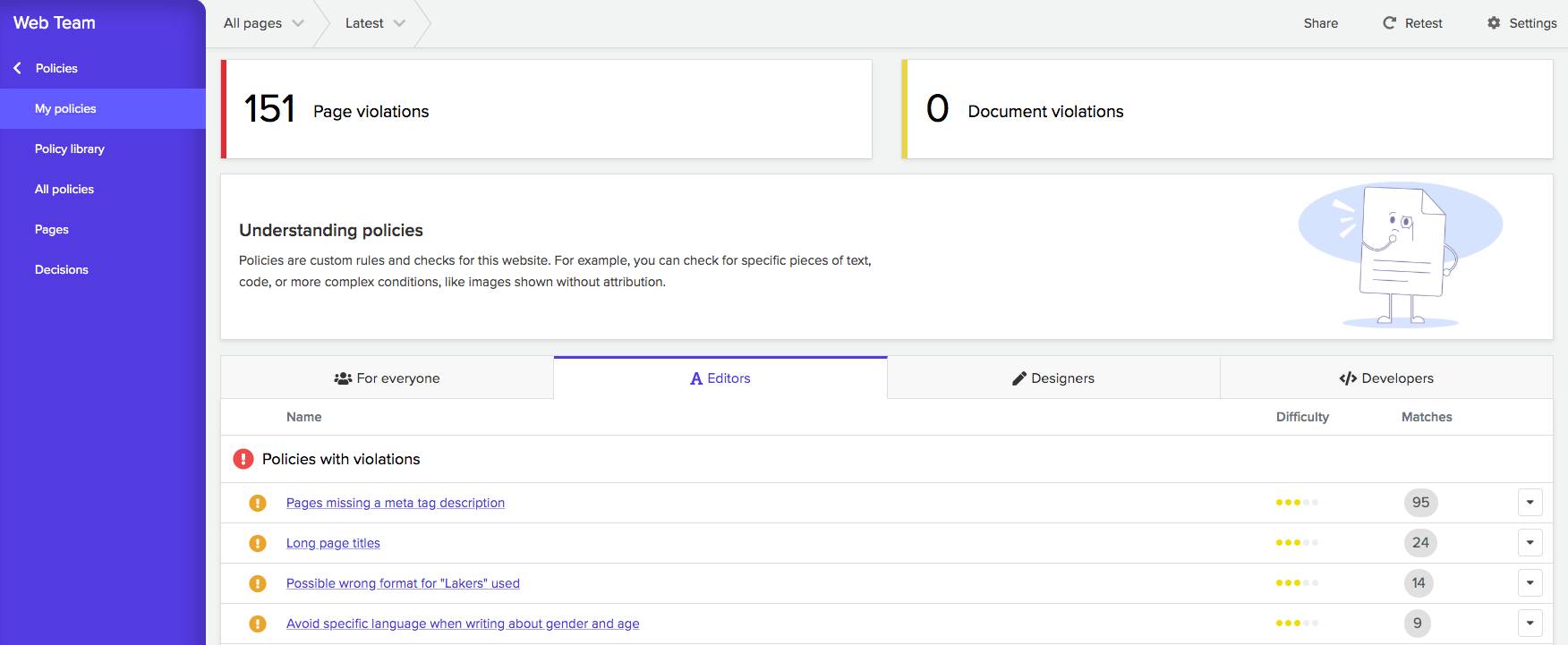Viewport: 1568px width, 645px height.
Task: Switch to the For everyone tab
Action: coord(387,378)
